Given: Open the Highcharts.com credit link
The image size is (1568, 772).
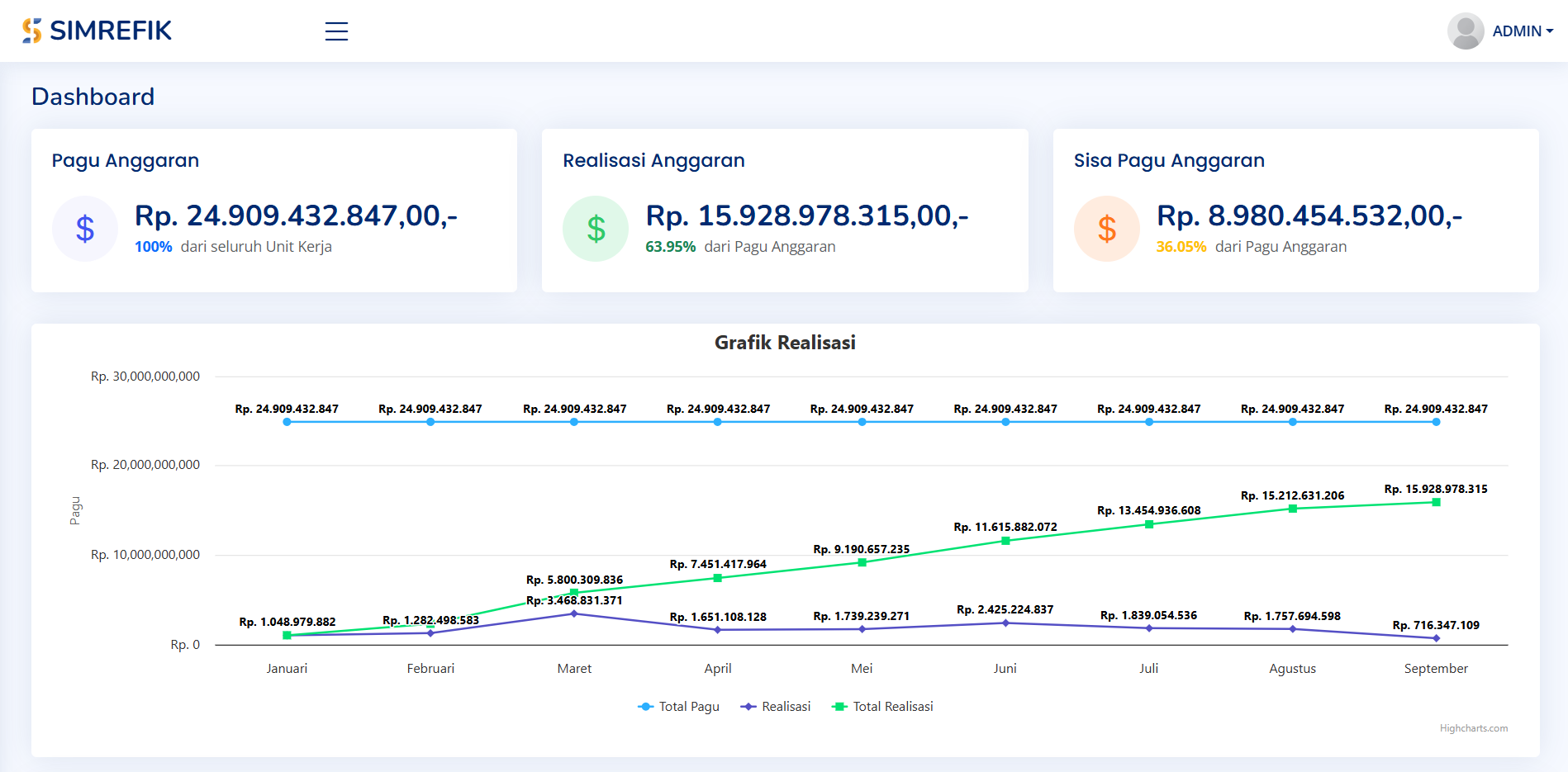Looking at the screenshot, I should click(x=1473, y=728).
